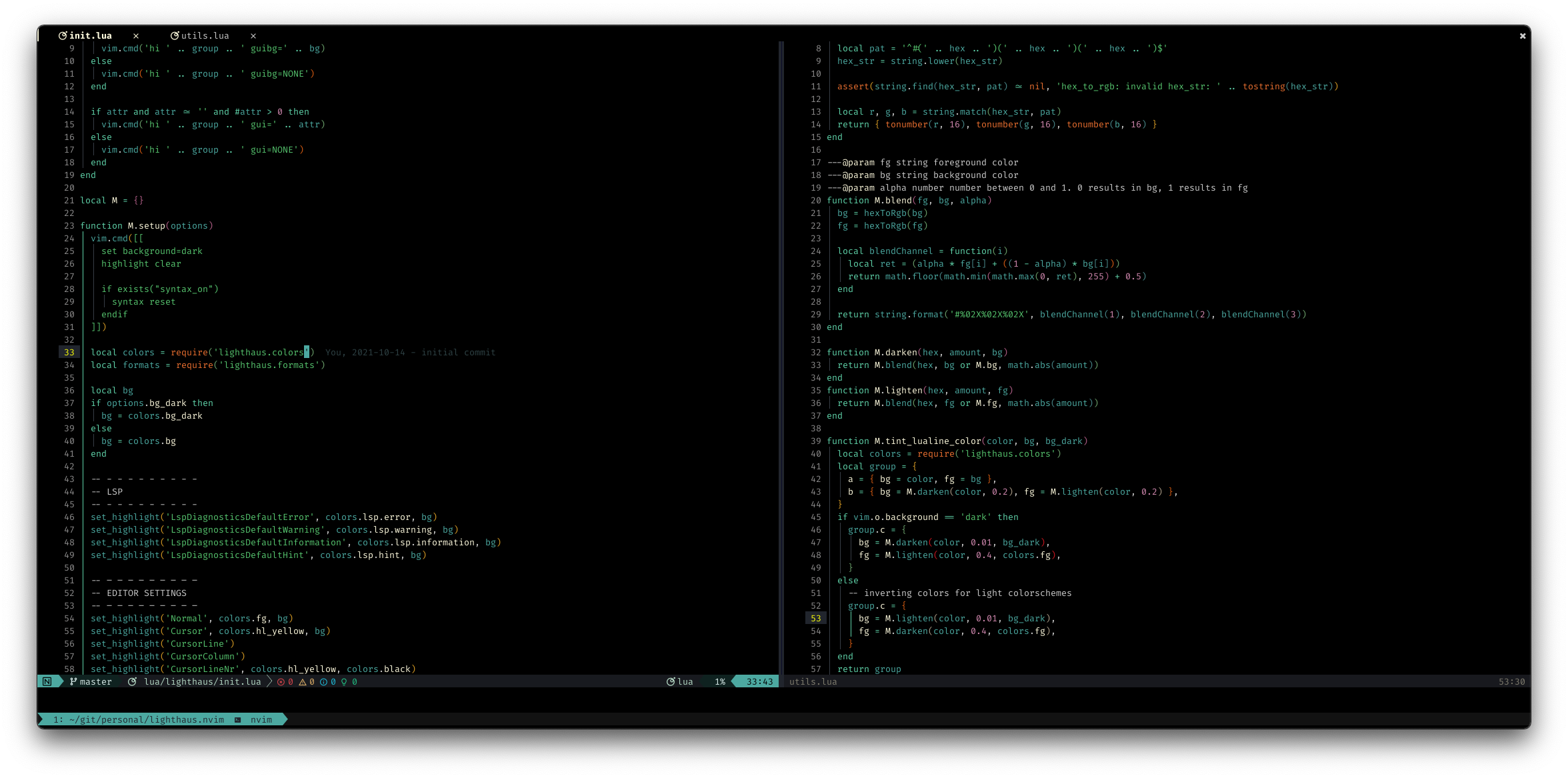Click the 'inverting colors for light colorschemes' comment

click(960, 593)
